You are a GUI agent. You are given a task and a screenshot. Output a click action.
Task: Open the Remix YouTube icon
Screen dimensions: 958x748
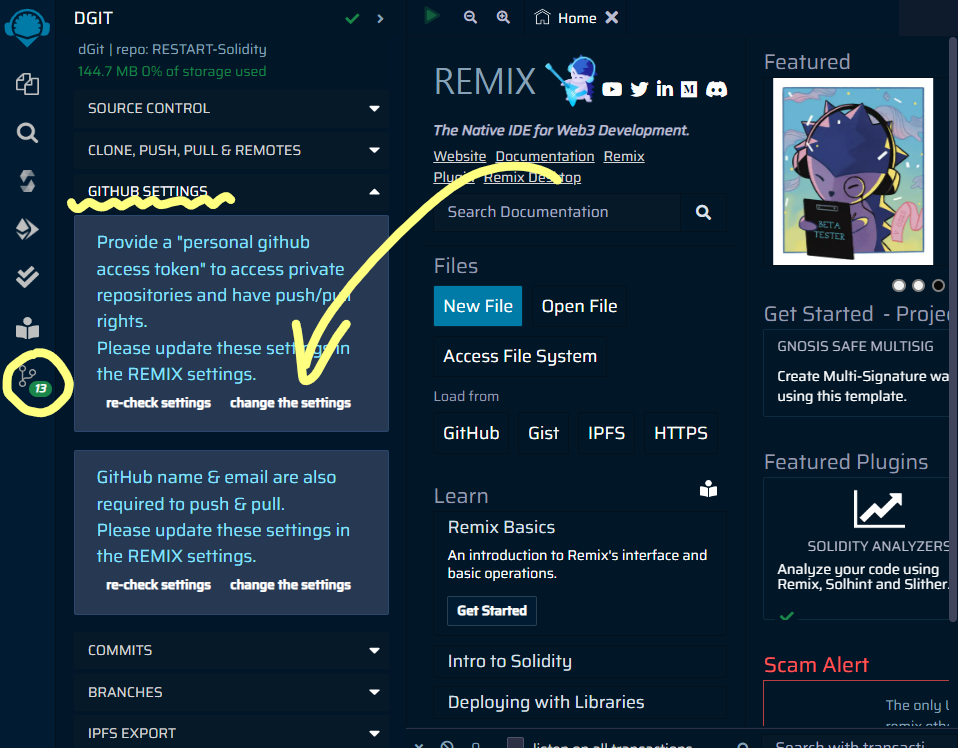612,90
